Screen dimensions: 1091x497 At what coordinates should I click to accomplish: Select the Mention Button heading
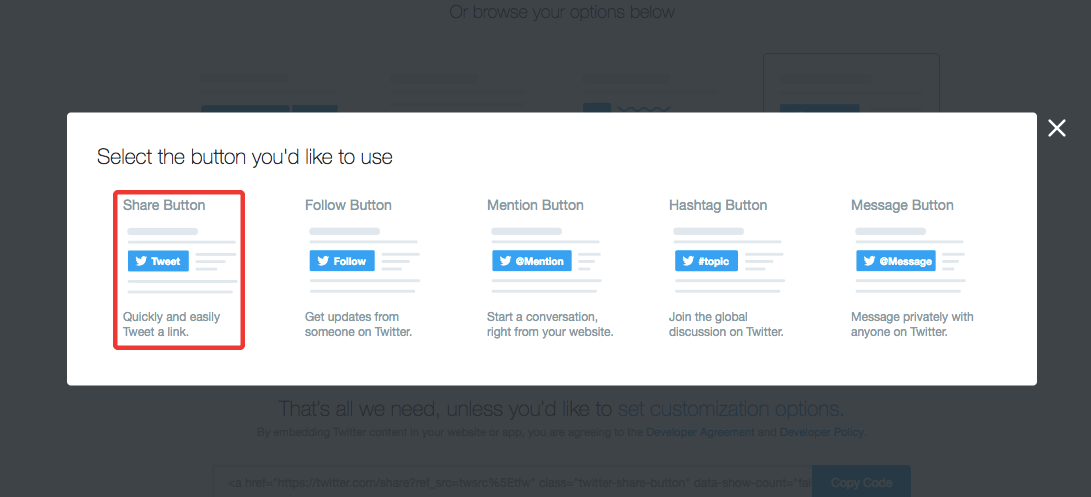click(x=535, y=205)
